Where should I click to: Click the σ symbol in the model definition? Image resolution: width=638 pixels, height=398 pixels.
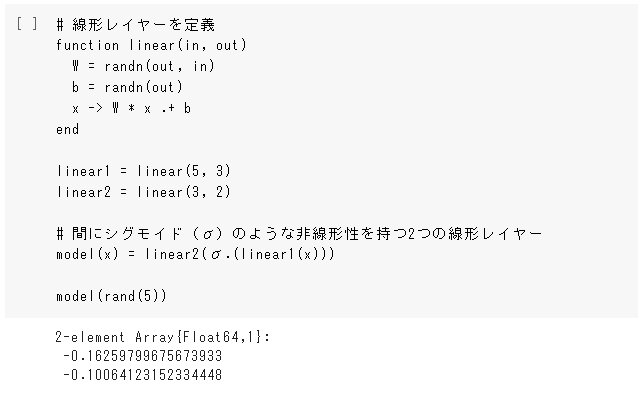click(x=216, y=255)
